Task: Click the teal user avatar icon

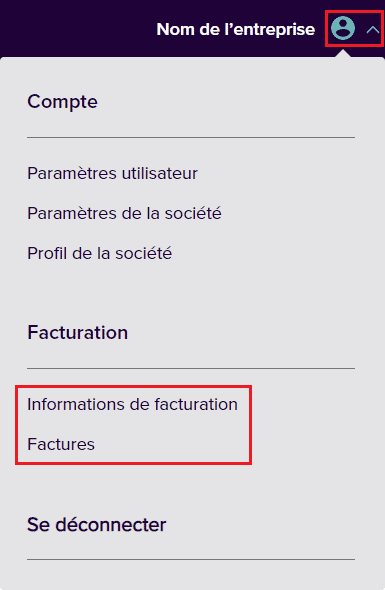Action: click(x=342, y=28)
